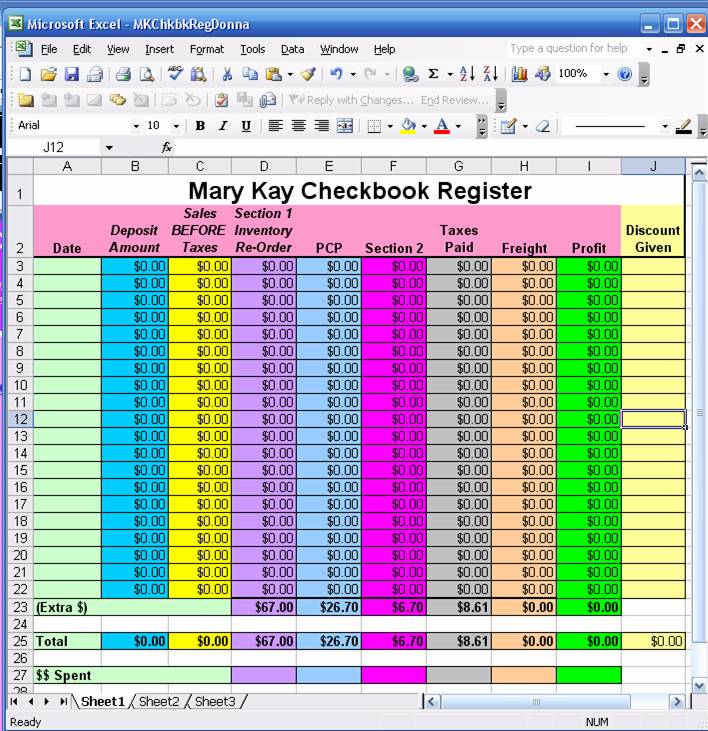Click the Undo arrow icon
708x731 pixels.
coord(336,74)
